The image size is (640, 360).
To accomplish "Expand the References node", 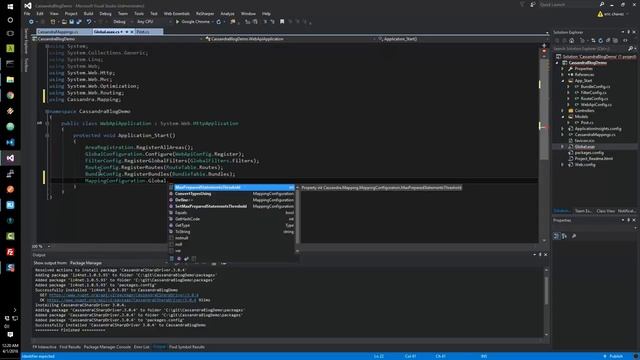I will pyautogui.click(x=563, y=75).
